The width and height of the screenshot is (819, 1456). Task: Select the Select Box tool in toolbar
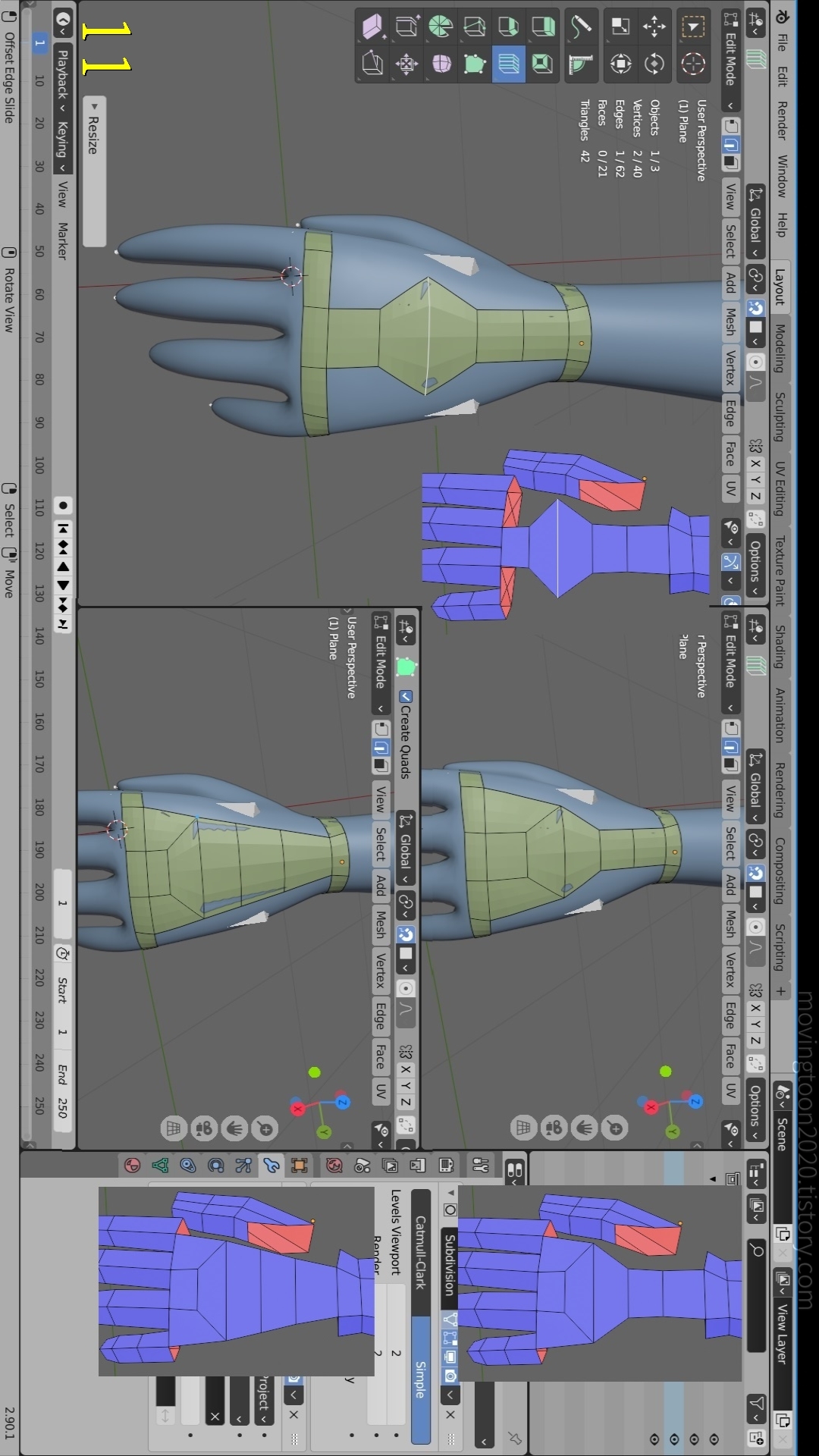point(693,27)
